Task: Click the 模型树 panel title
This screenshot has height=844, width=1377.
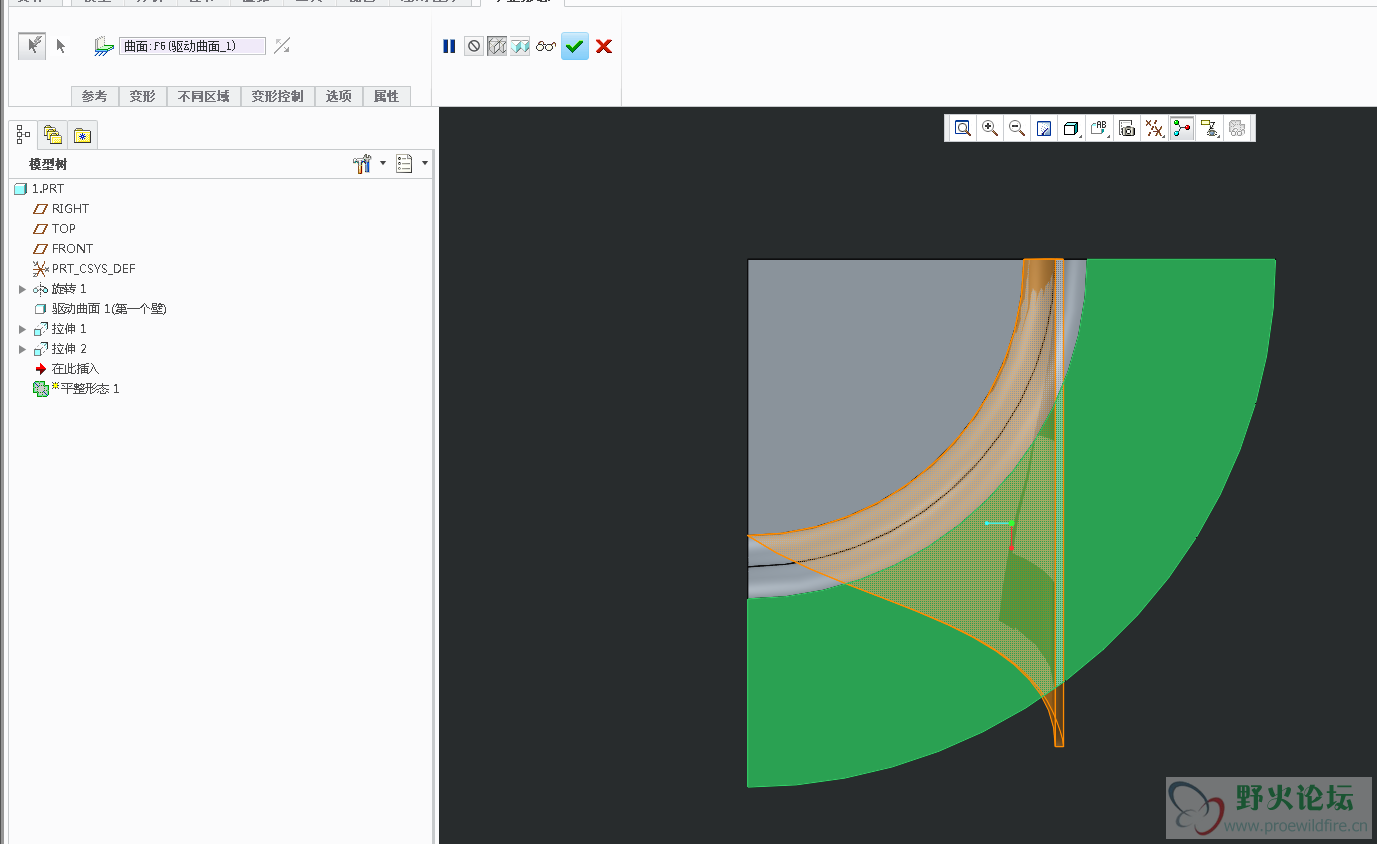Action: pyautogui.click(x=48, y=164)
